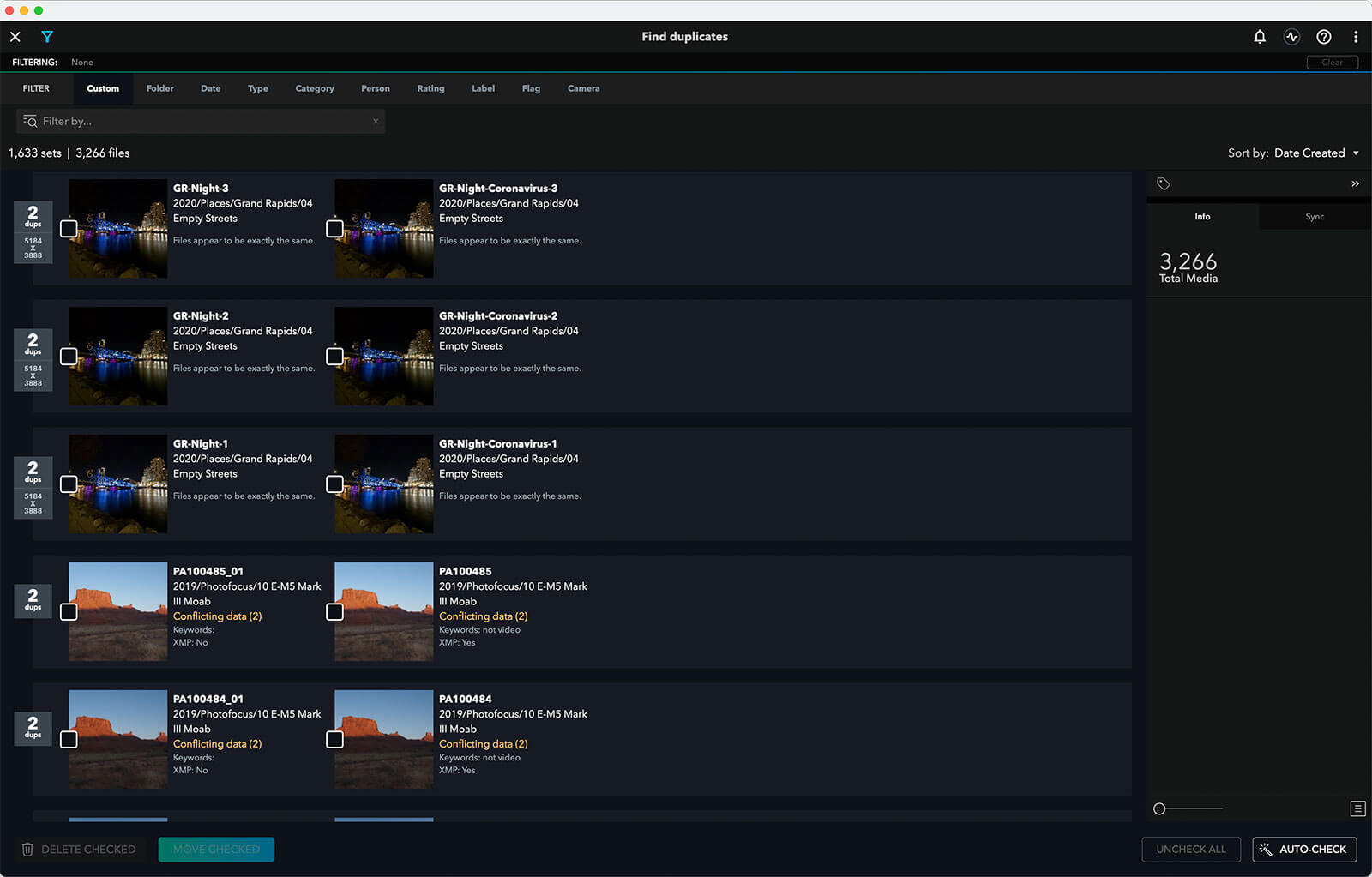Select the PA100485_01 checkbox
Image resolution: width=1372 pixels, height=877 pixels.
(x=69, y=612)
